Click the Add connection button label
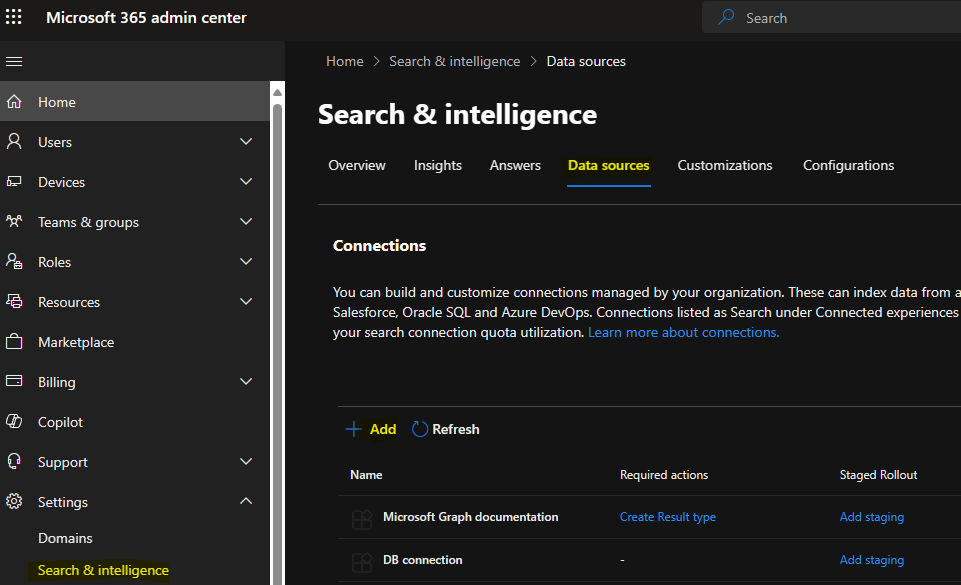Image resolution: width=961 pixels, height=585 pixels. click(383, 429)
